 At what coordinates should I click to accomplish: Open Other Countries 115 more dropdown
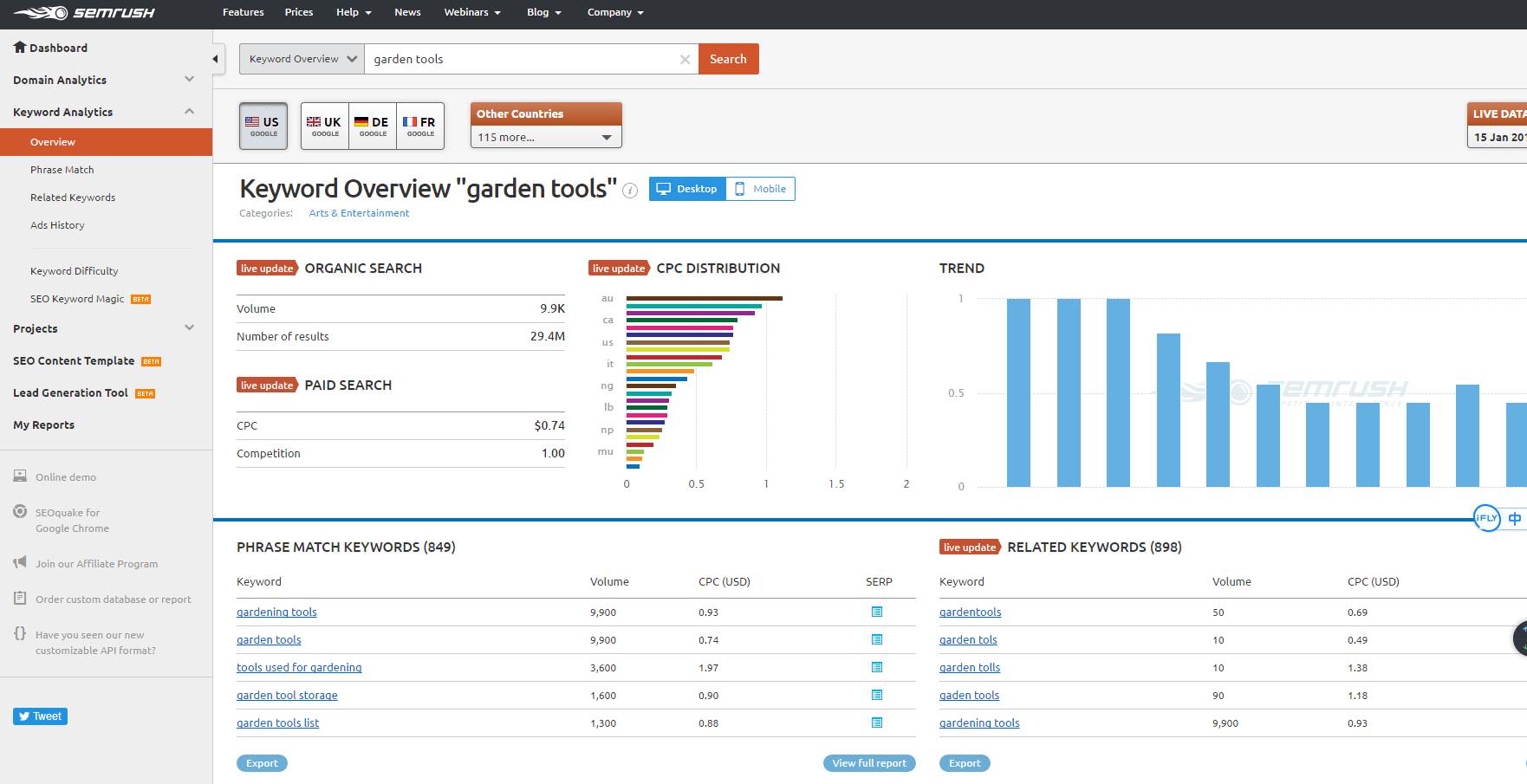pyautogui.click(x=546, y=137)
